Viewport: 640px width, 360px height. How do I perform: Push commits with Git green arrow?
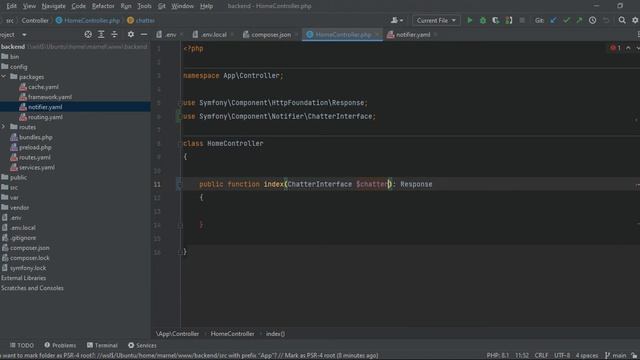(579, 20)
